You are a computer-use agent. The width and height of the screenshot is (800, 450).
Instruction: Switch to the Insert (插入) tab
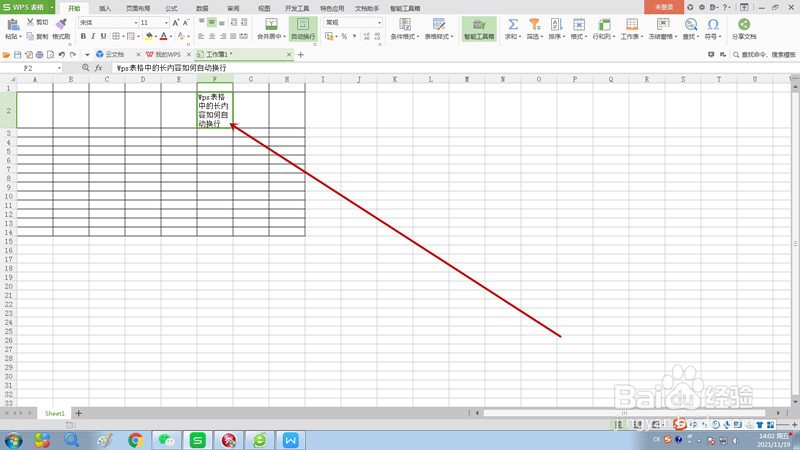pos(105,9)
